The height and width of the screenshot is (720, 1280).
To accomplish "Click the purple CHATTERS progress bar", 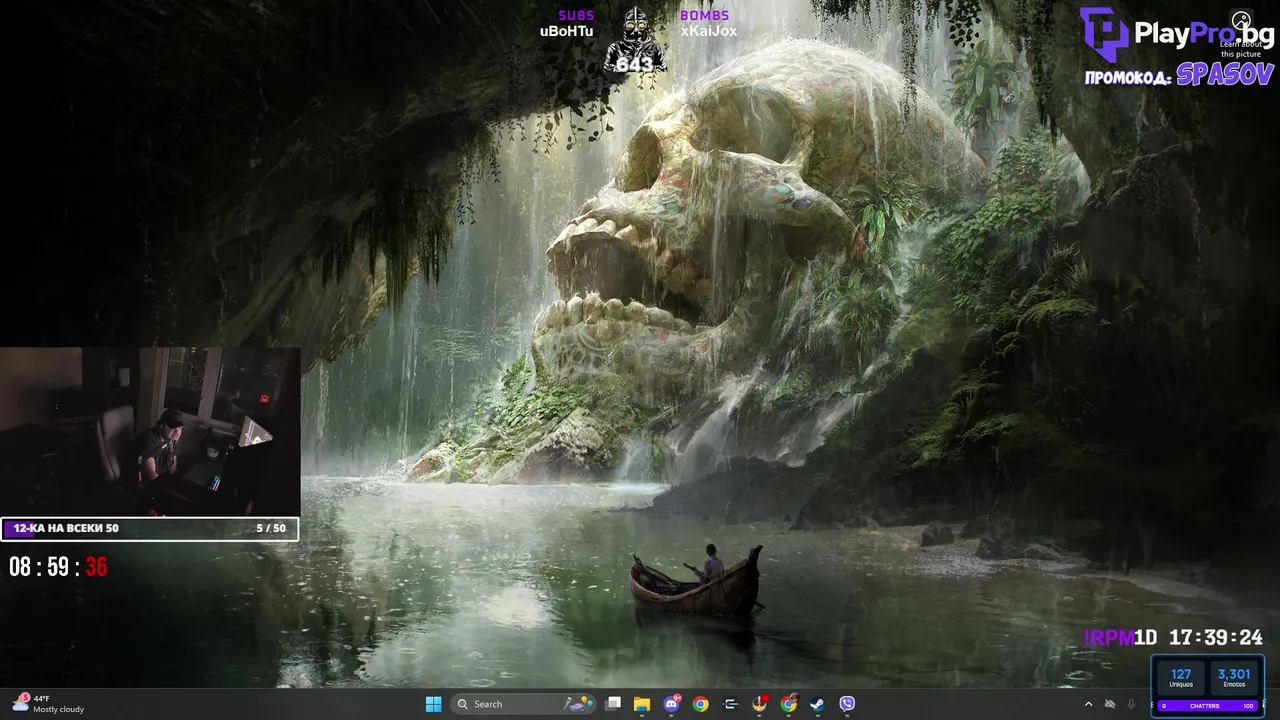I will (x=1207, y=706).
